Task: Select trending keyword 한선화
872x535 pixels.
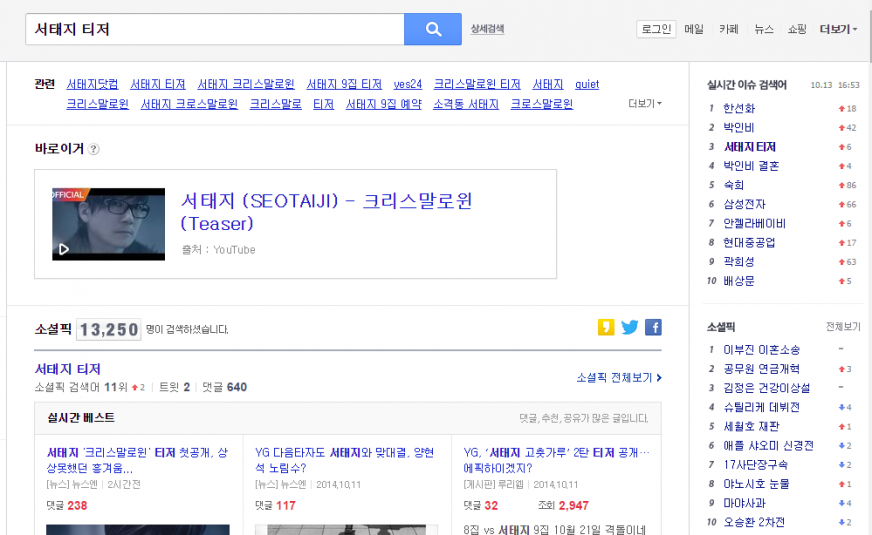Action: pos(739,108)
